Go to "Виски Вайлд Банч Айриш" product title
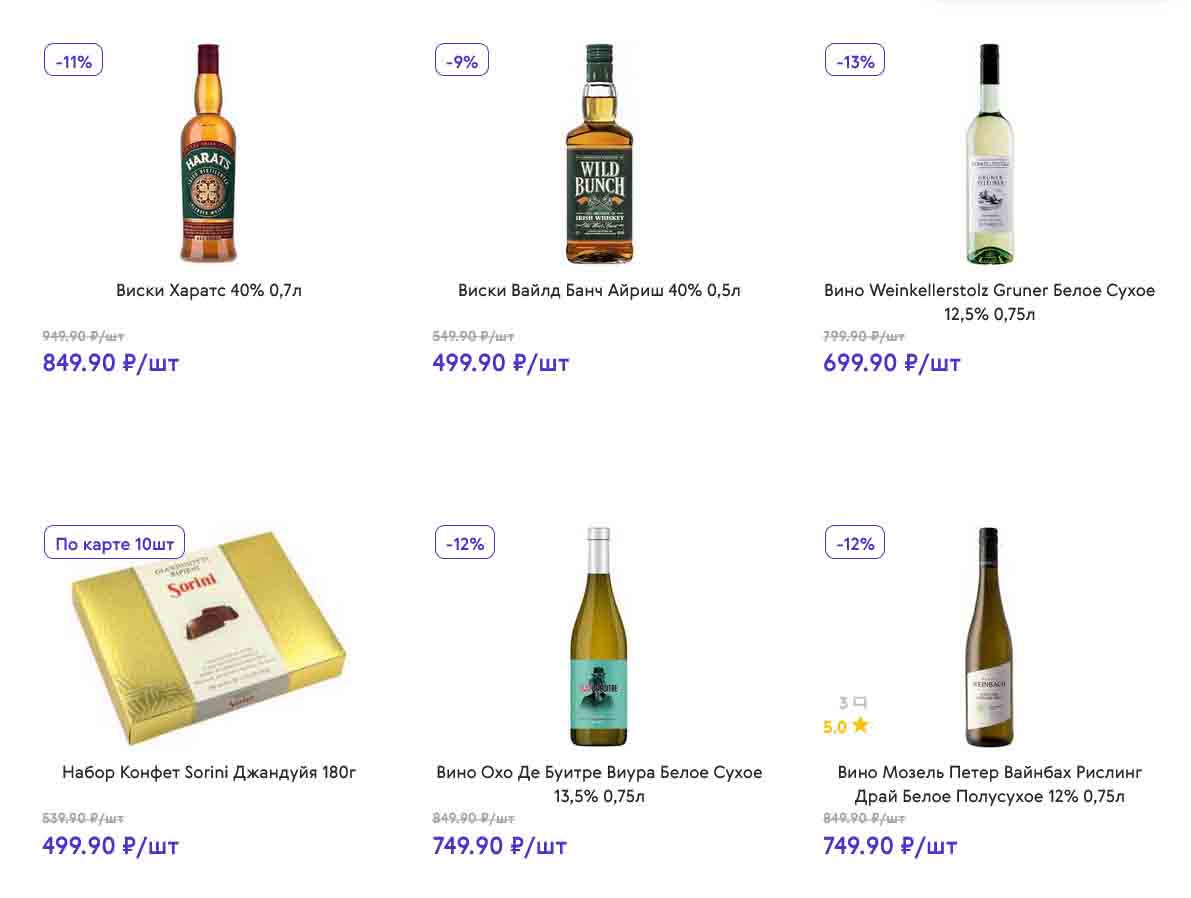 click(x=599, y=291)
